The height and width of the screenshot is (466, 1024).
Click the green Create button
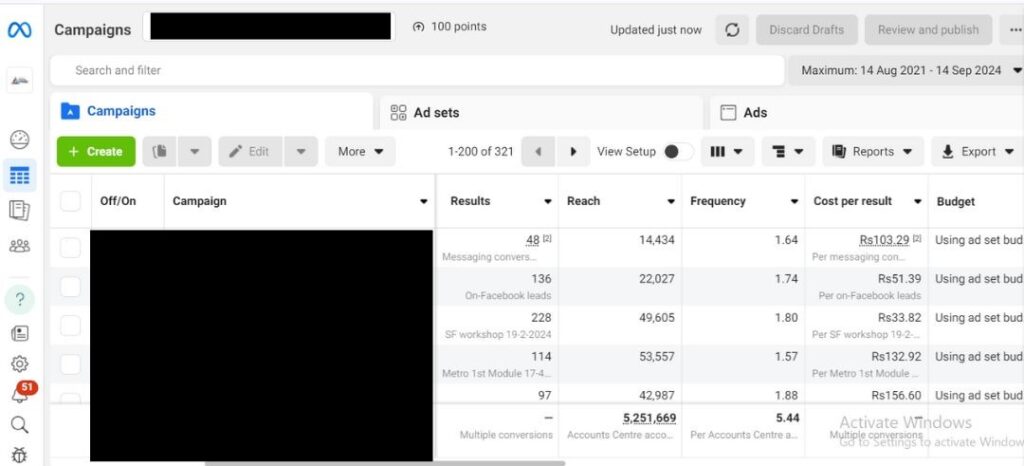tap(96, 152)
